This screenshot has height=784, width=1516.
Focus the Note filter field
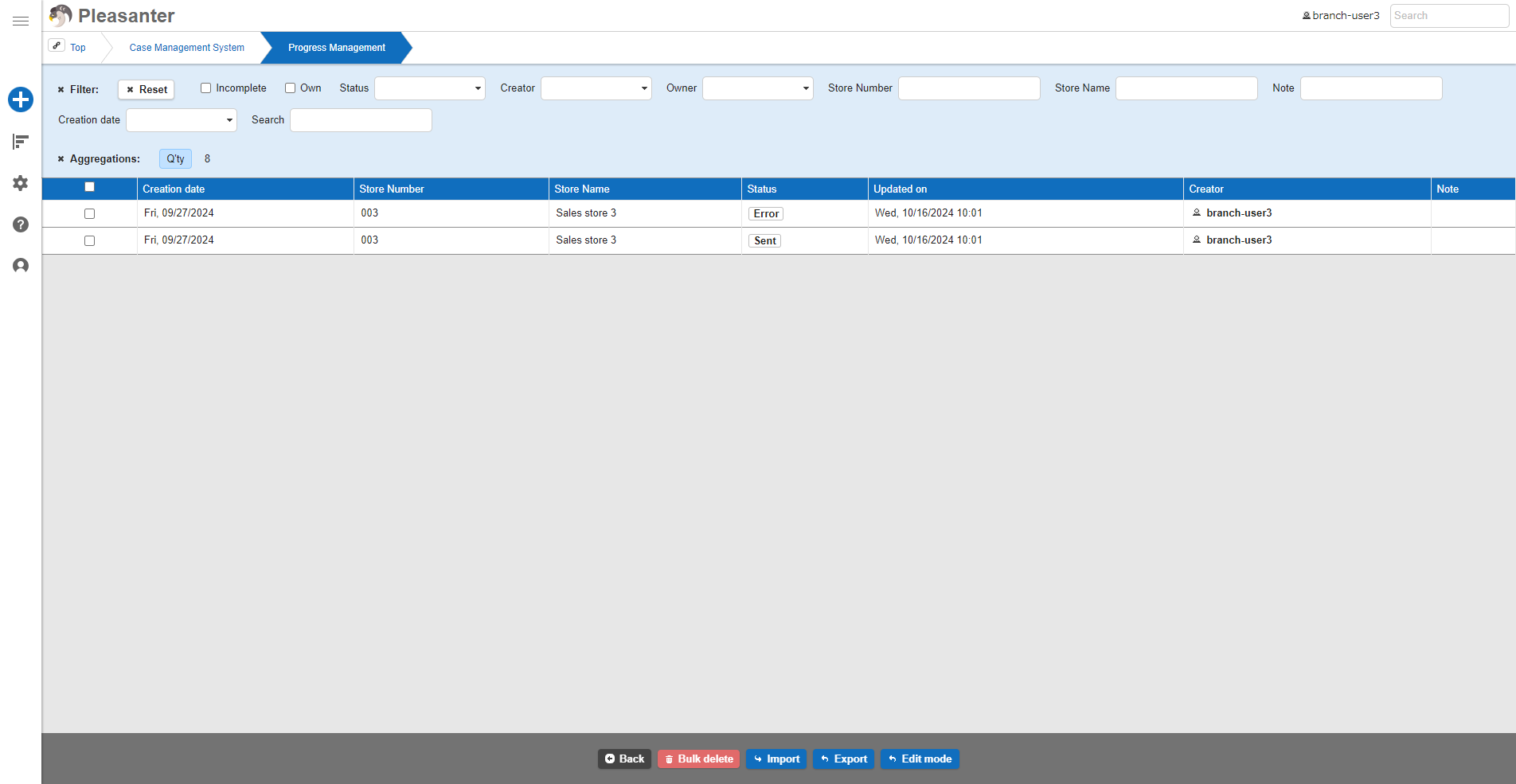1371,88
